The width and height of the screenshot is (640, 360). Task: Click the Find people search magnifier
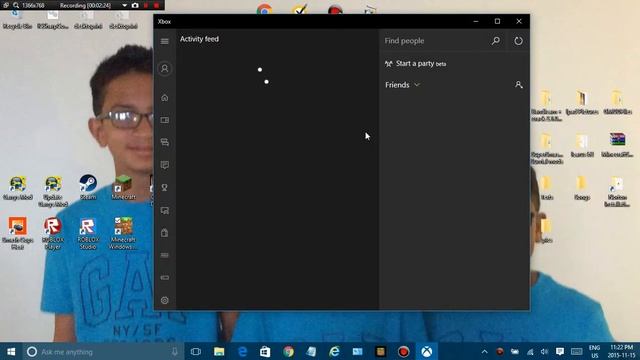pyautogui.click(x=496, y=41)
